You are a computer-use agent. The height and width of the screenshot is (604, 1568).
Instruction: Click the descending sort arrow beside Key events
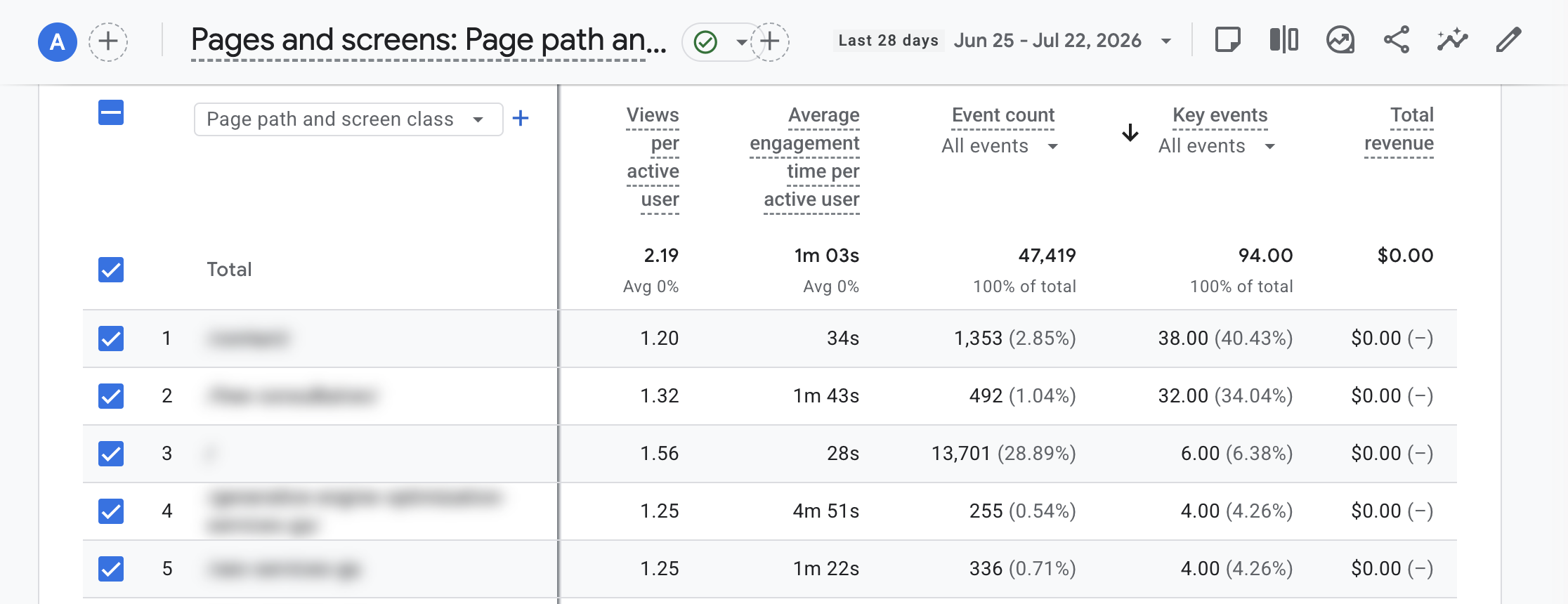coord(1130,132)
